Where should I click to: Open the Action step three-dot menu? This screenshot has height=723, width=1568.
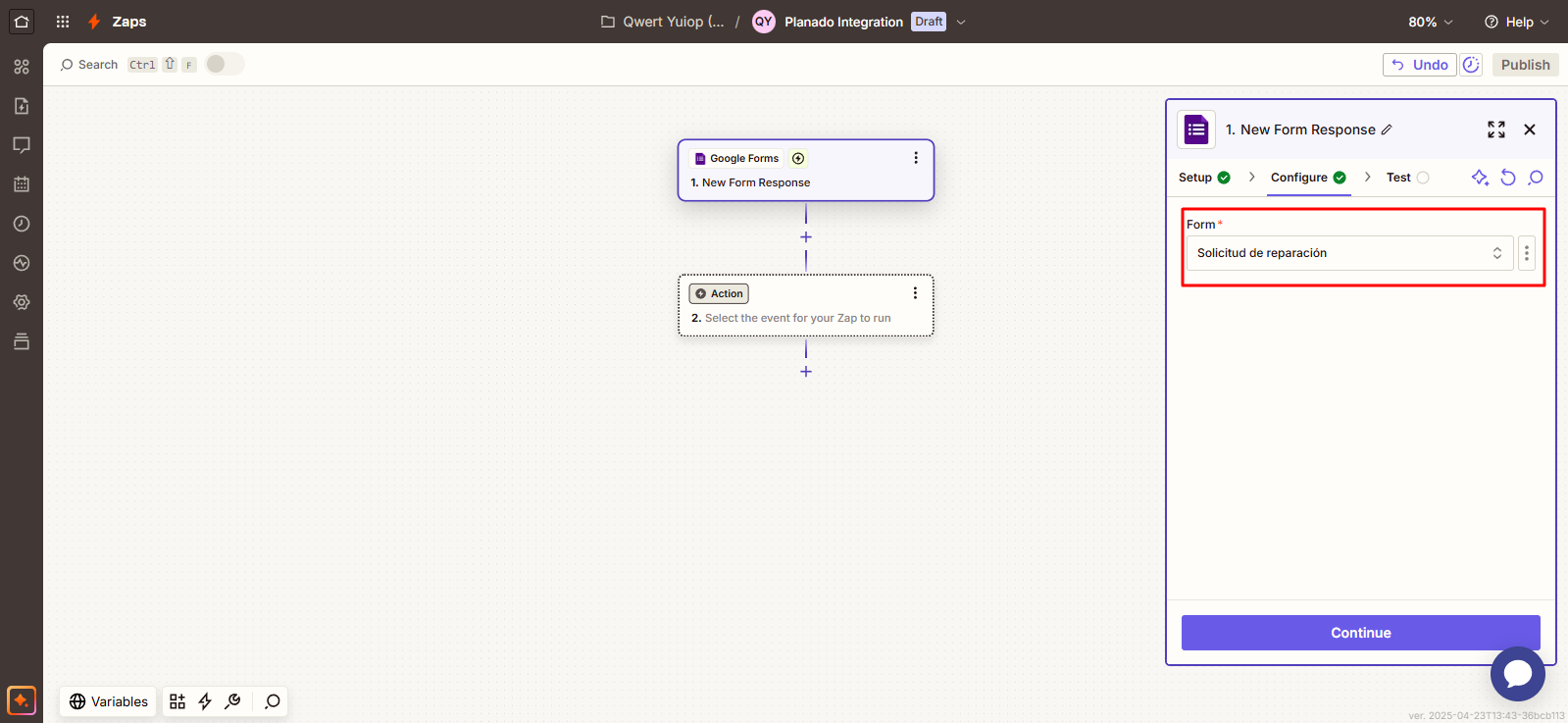point(915,293)
